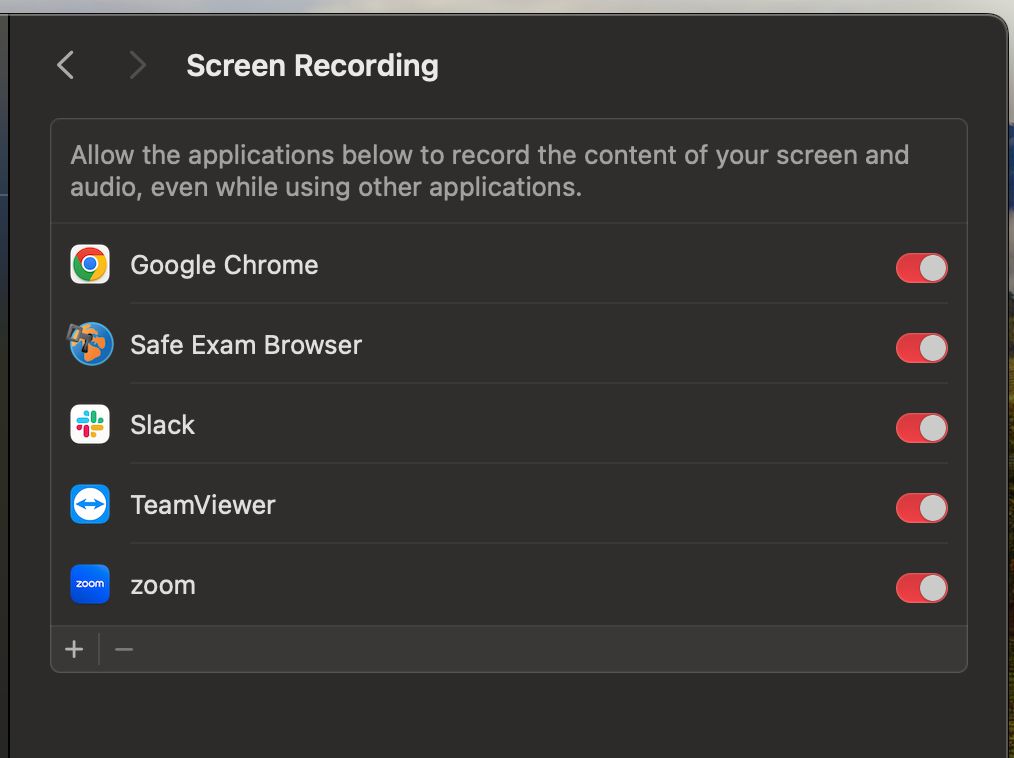
Task: Go back using the left chevron
Action: (x=65, y=65)
